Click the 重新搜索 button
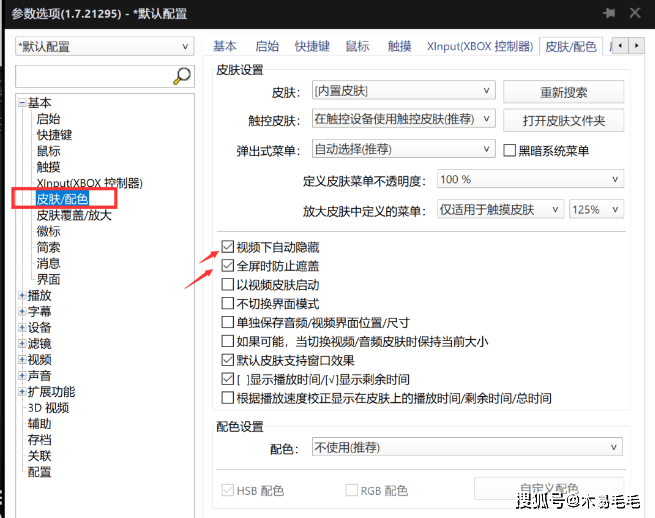The height and width of the screenshot is (518, 655). 564,92
